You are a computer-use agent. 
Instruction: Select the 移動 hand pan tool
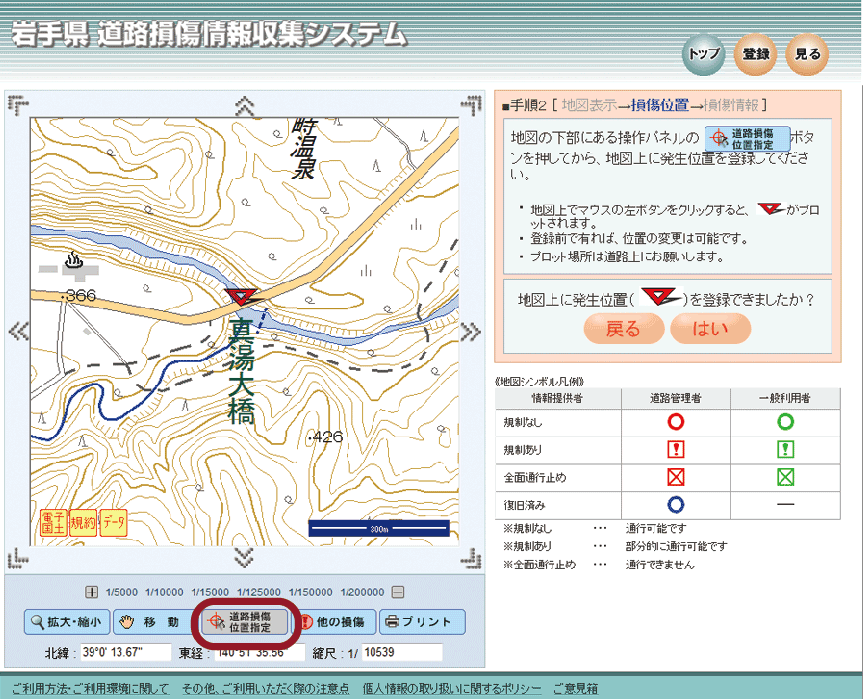click(x=155, y=622)
